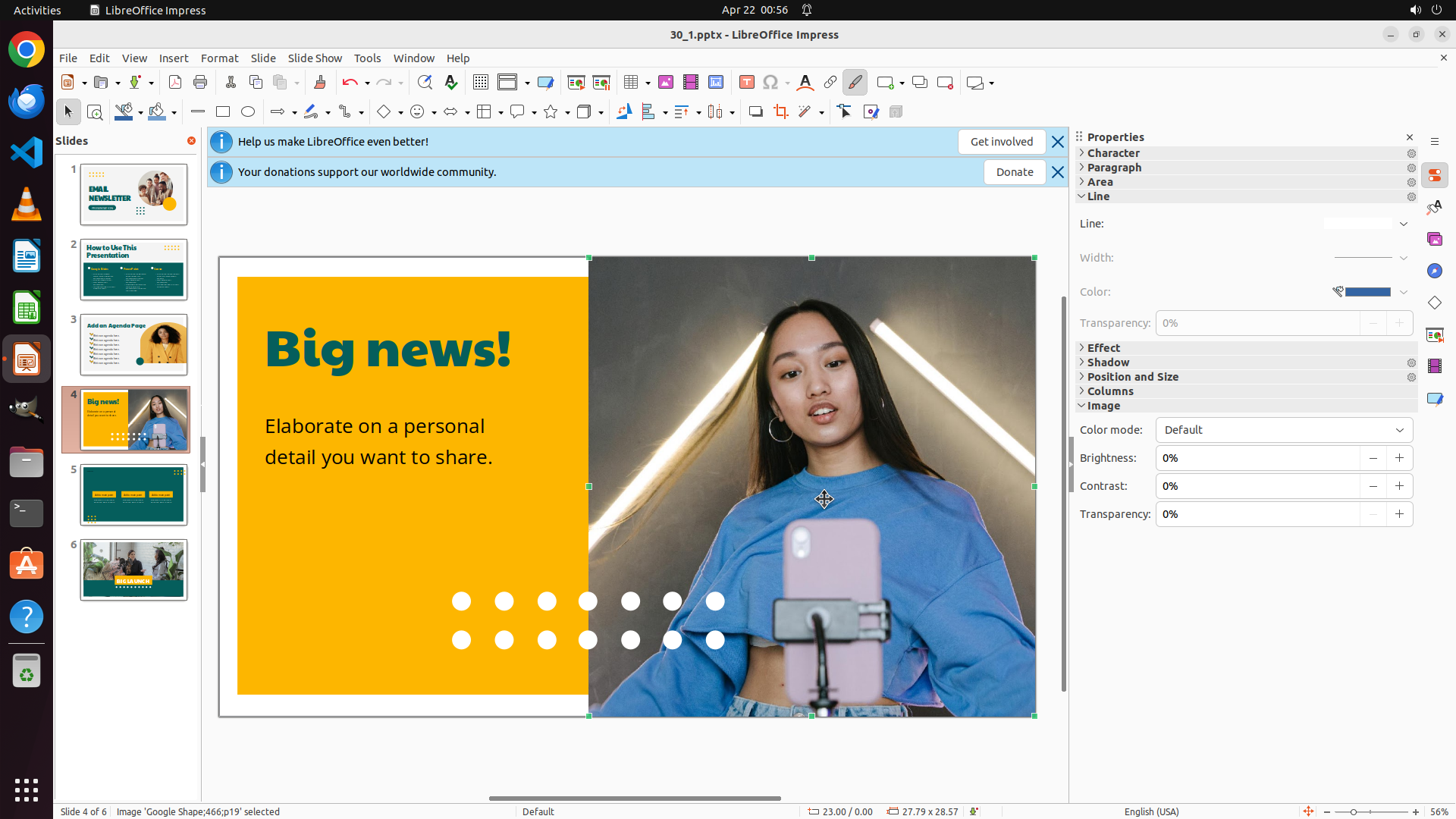Screen dimensions: 1456x819
Task: Click the Insert Text Box icon
Action: [x=746, y=83]
